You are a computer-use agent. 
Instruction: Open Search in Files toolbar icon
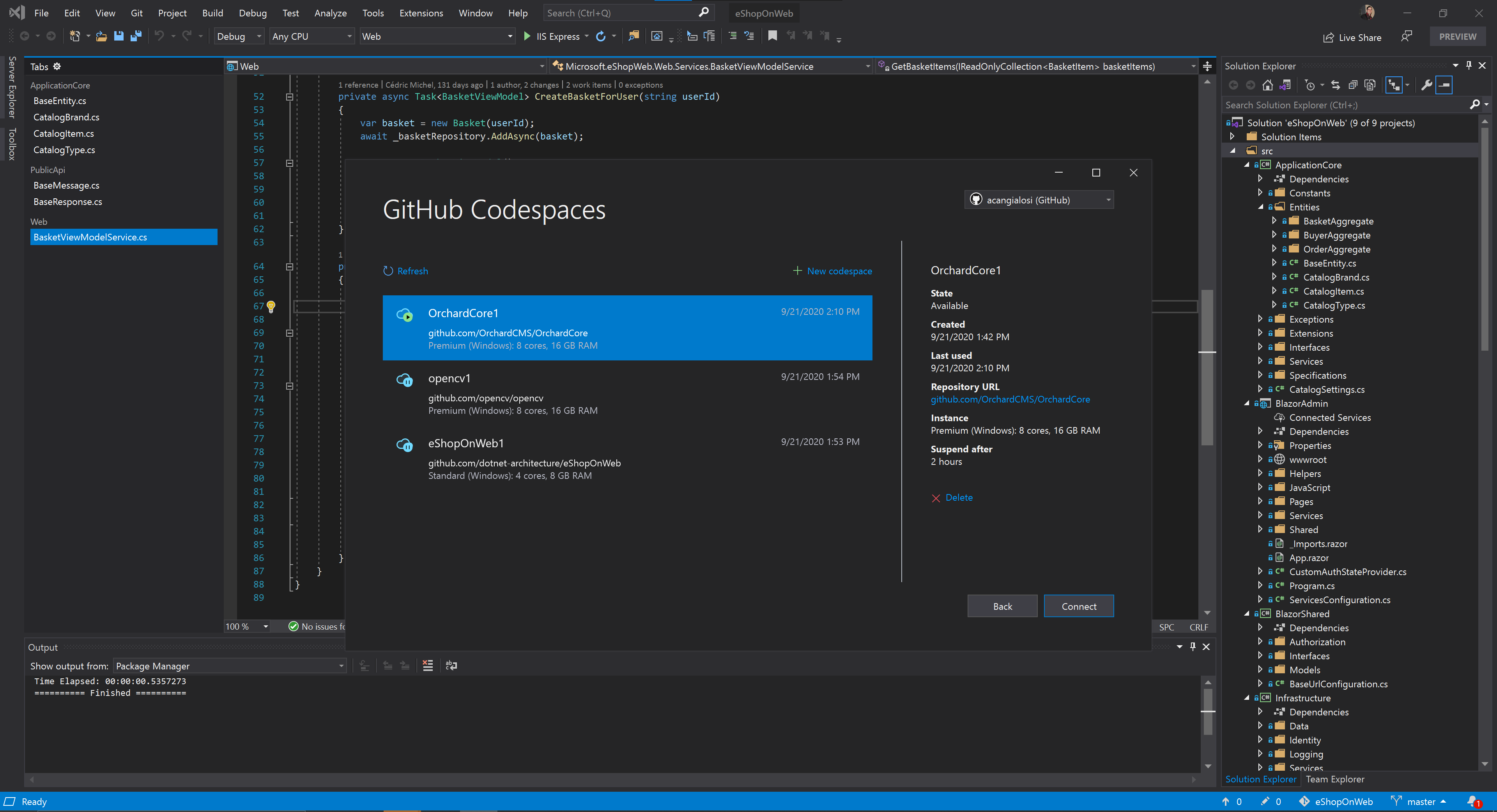(x=634, y=35)
